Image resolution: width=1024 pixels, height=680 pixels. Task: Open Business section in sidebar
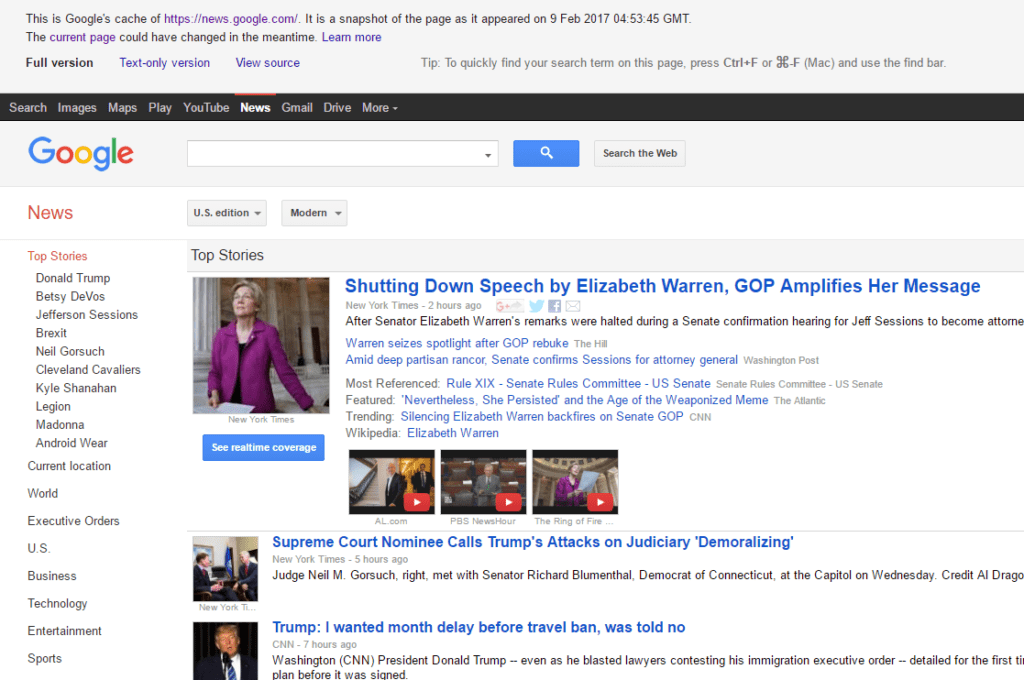tap(52, 575)
